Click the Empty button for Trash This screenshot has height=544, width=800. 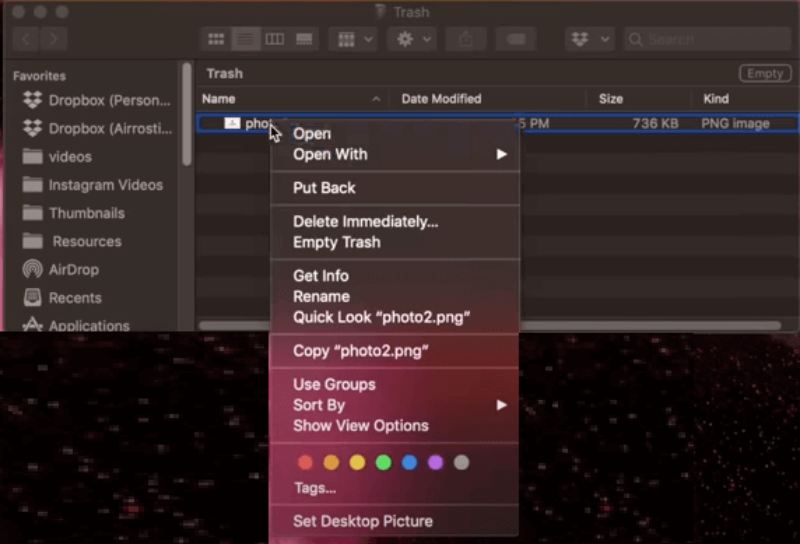point(764,74)
